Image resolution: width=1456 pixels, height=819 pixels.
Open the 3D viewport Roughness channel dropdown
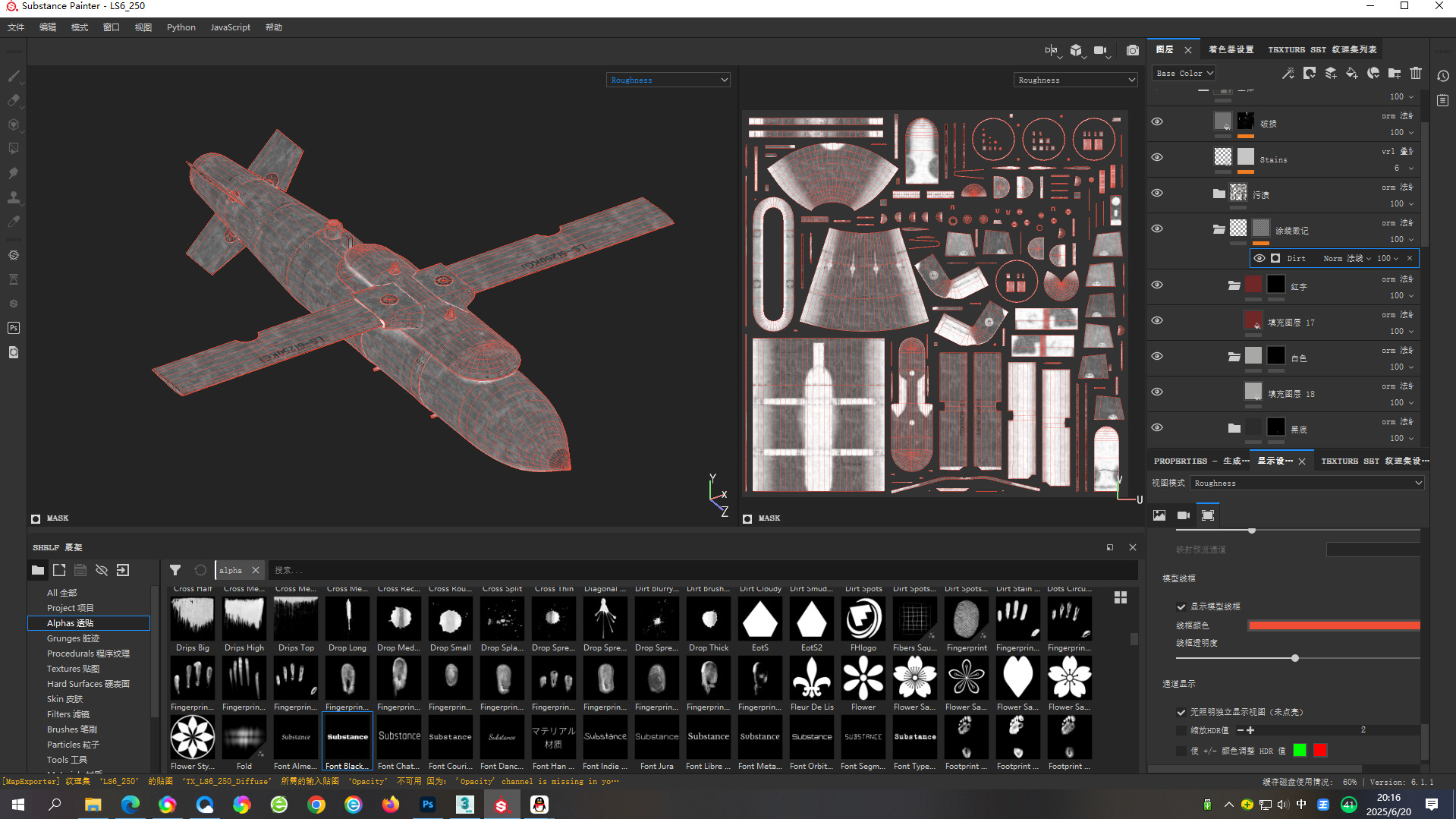click(x=668, y=80)
